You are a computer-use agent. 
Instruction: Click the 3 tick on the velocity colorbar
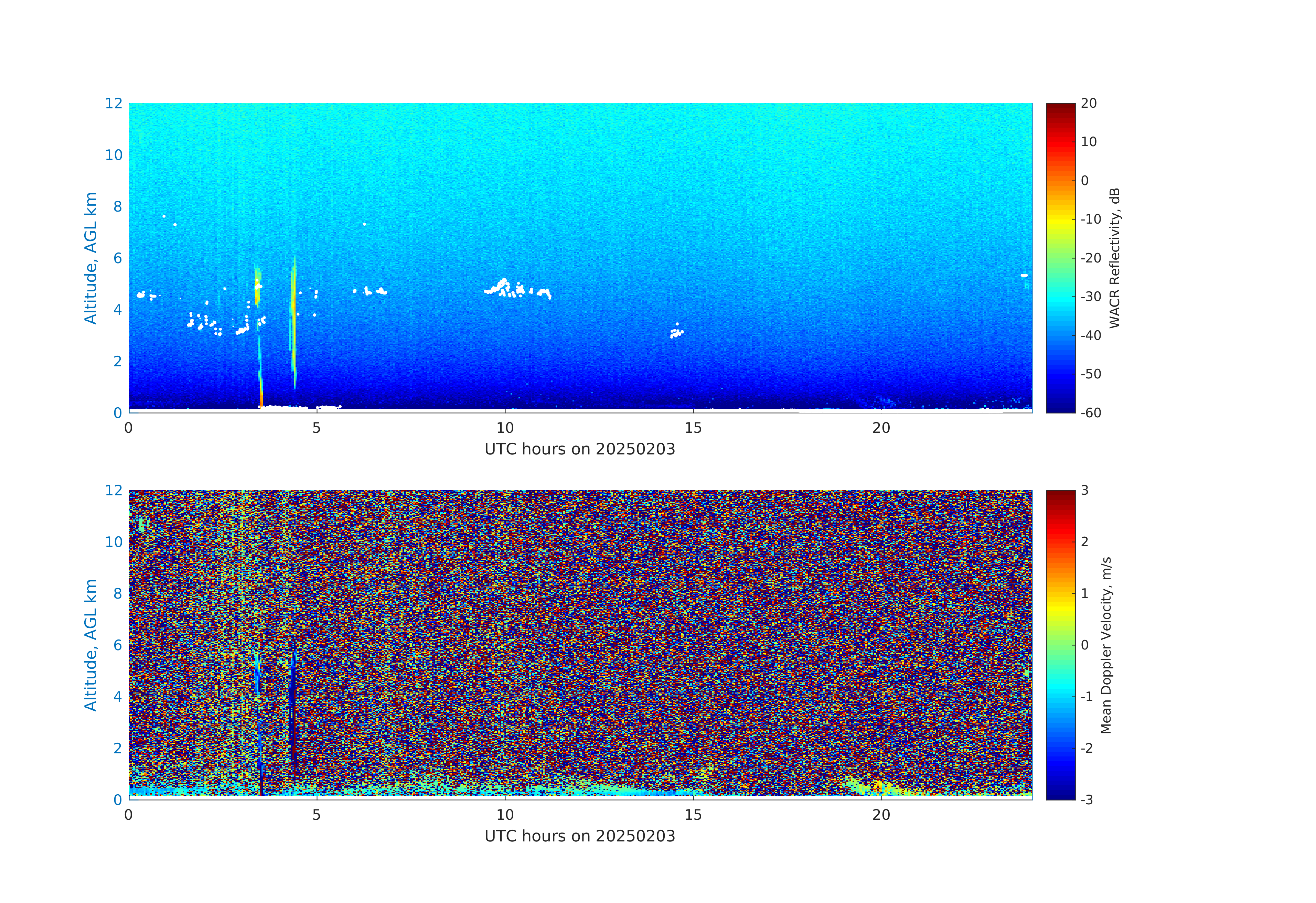coord(1084,490)
